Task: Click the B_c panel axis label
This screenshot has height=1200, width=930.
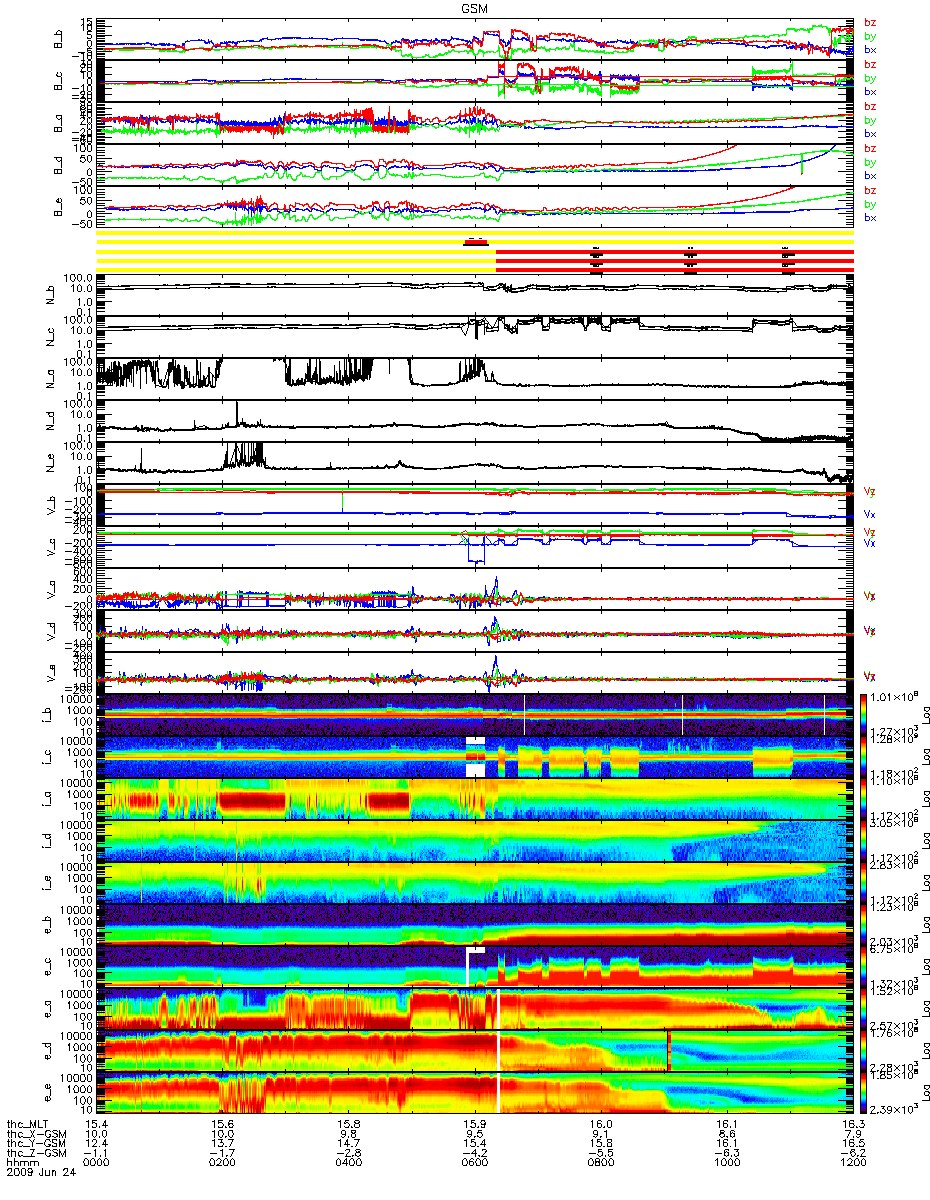Action: (59, 81)
